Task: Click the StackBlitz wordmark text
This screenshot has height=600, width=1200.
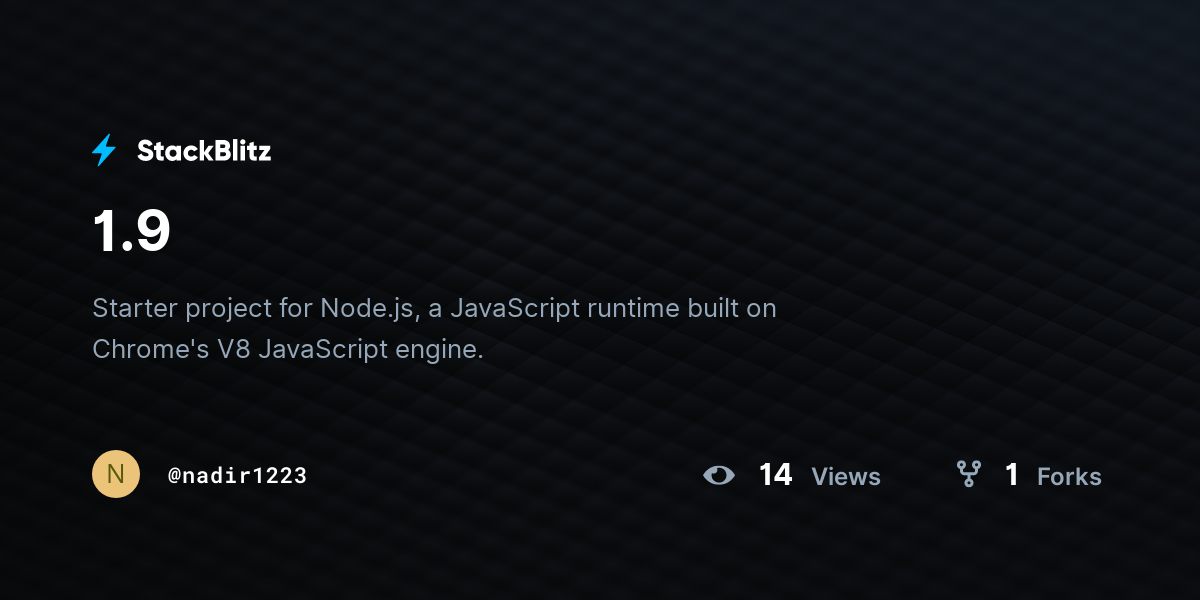Action: coord(204,151)
